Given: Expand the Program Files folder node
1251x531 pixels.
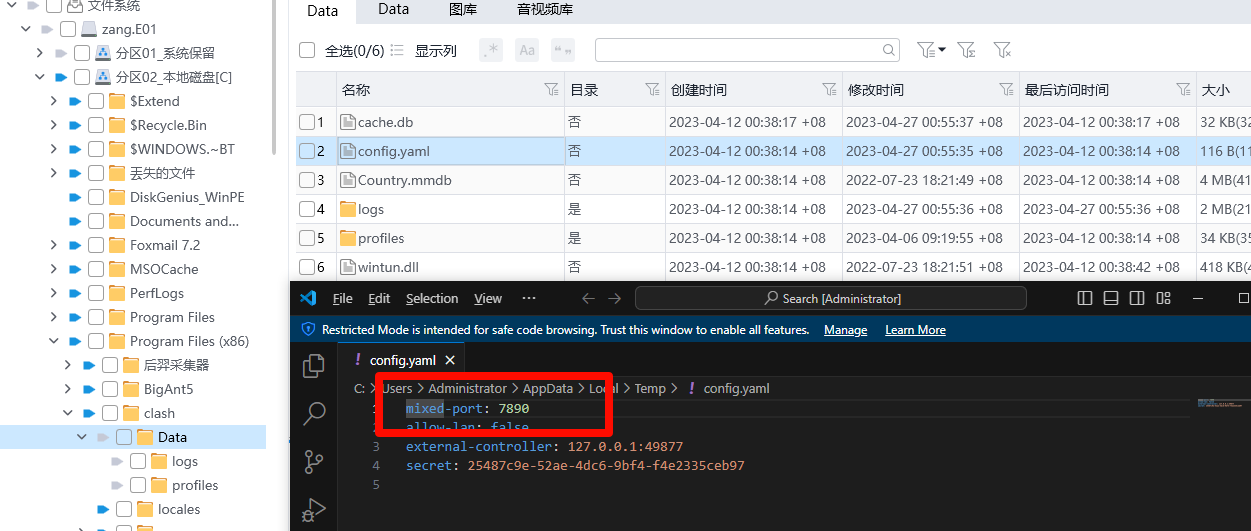Looking at the screenshot, I should (54, 317).
